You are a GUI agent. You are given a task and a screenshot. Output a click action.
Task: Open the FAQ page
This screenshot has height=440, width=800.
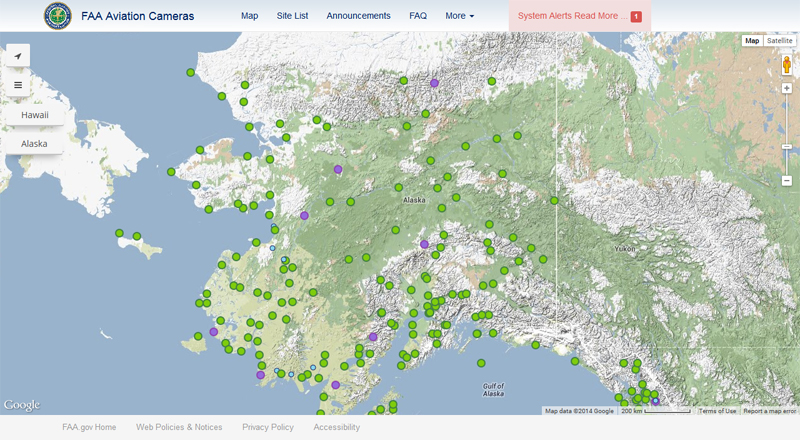point(418,16)
